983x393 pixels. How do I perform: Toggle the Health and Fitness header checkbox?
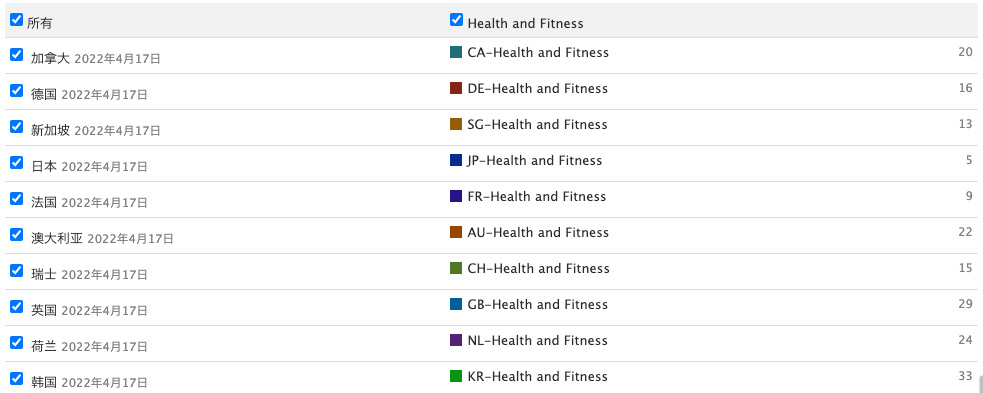click(x=456, y=19)
